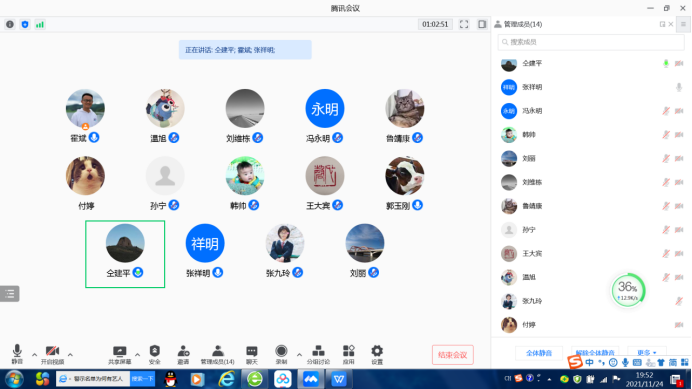Viewport: 692px width, 389px height.
Task: Toggle 张祥明's microphone in member list
Action: 679,87
